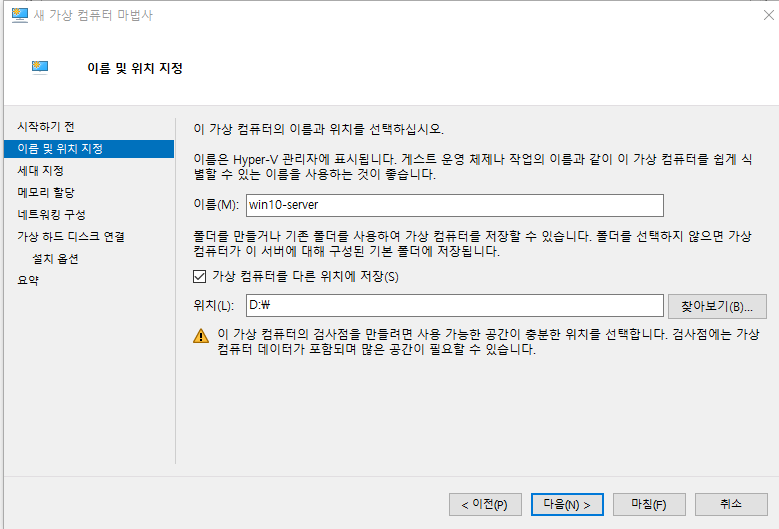
Task: Cancel the wizard with 취소
Action: (x=731, y=505)
